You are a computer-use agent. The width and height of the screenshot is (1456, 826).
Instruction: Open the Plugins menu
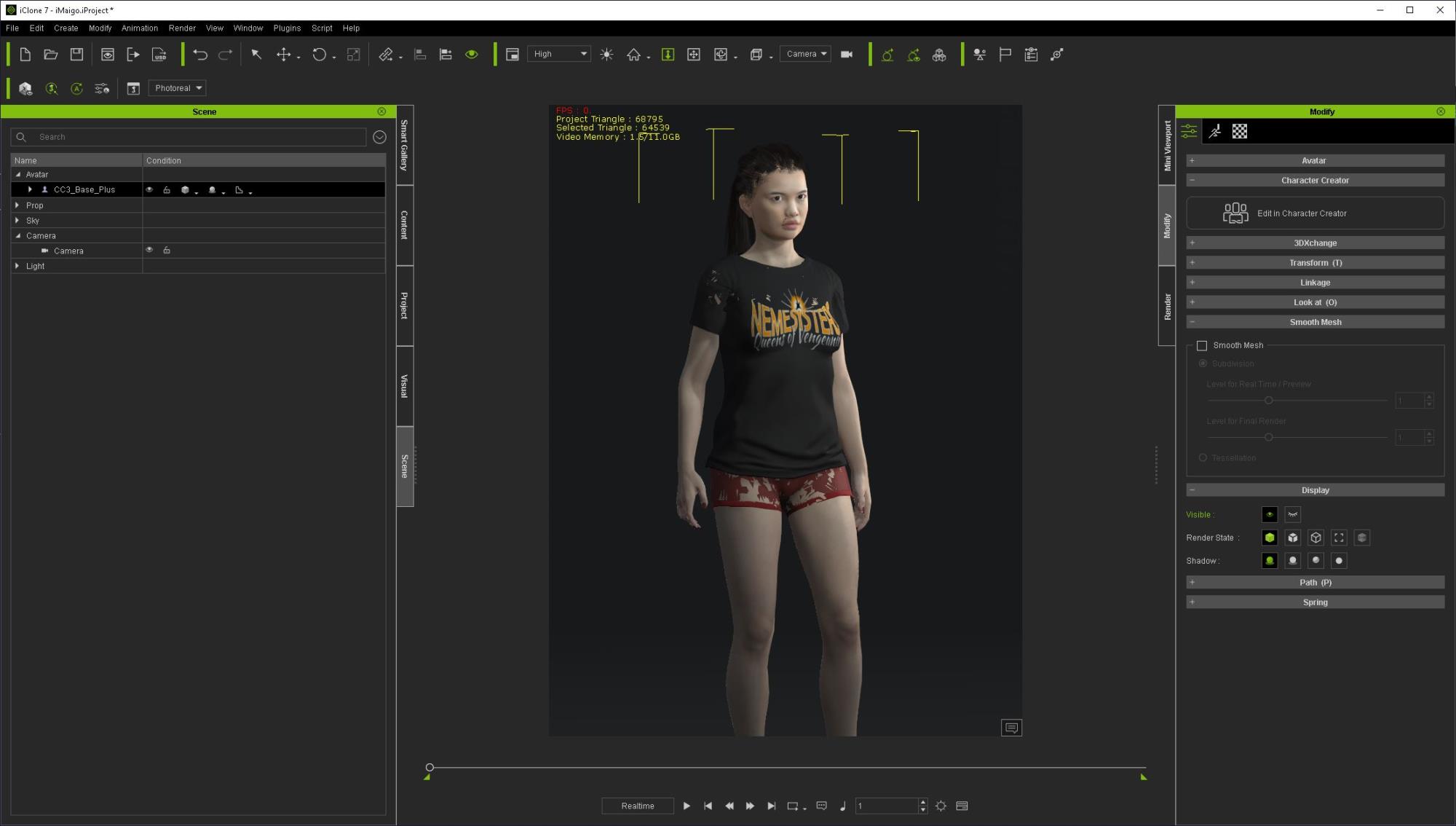tap(287, 28)
